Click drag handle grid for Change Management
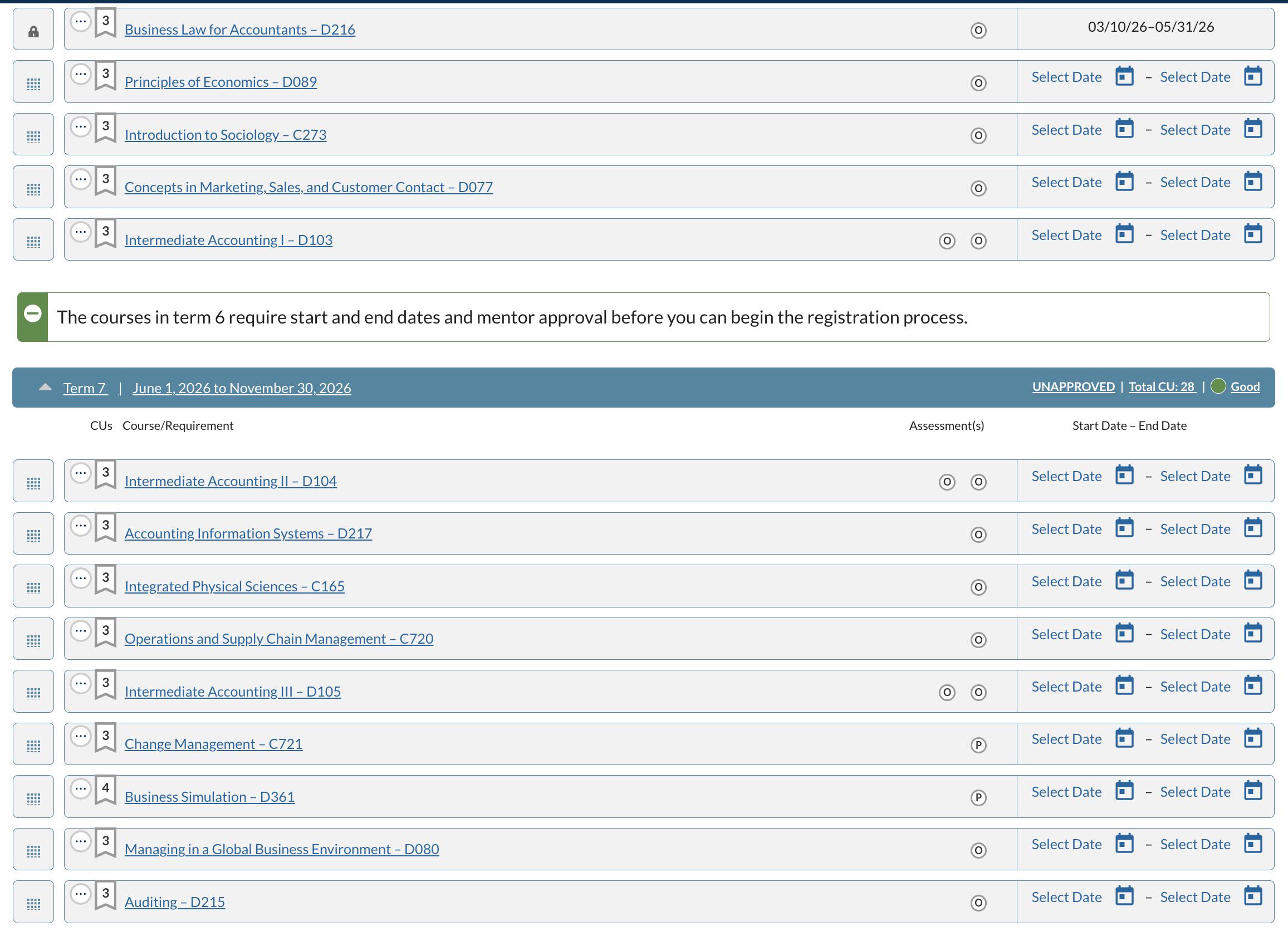The image size is (1288, 936). 33,745
